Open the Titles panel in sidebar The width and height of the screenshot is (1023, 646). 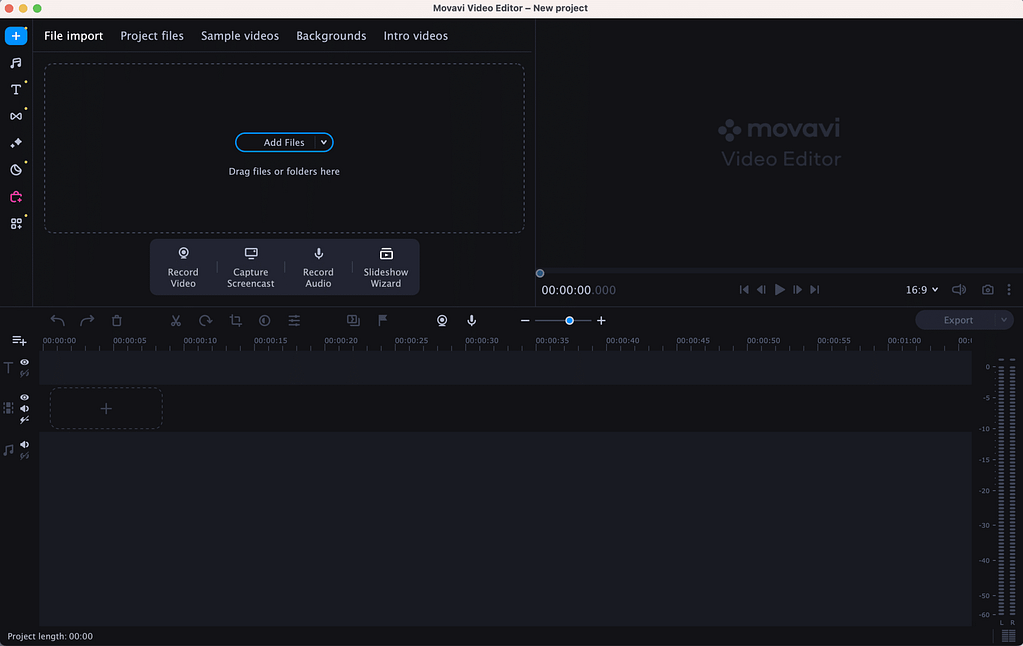point(16,90)
